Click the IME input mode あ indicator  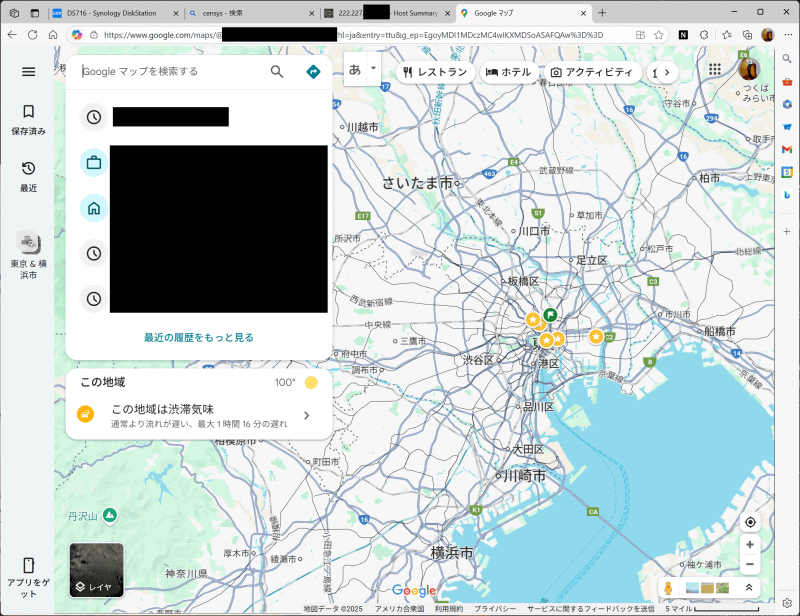355,71
